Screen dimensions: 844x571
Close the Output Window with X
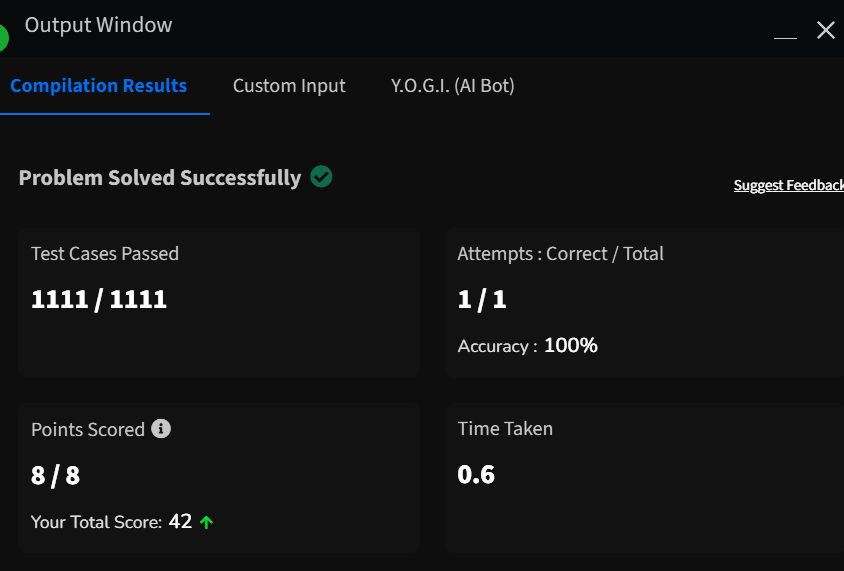pyautogui.click(x=826, y=30)
